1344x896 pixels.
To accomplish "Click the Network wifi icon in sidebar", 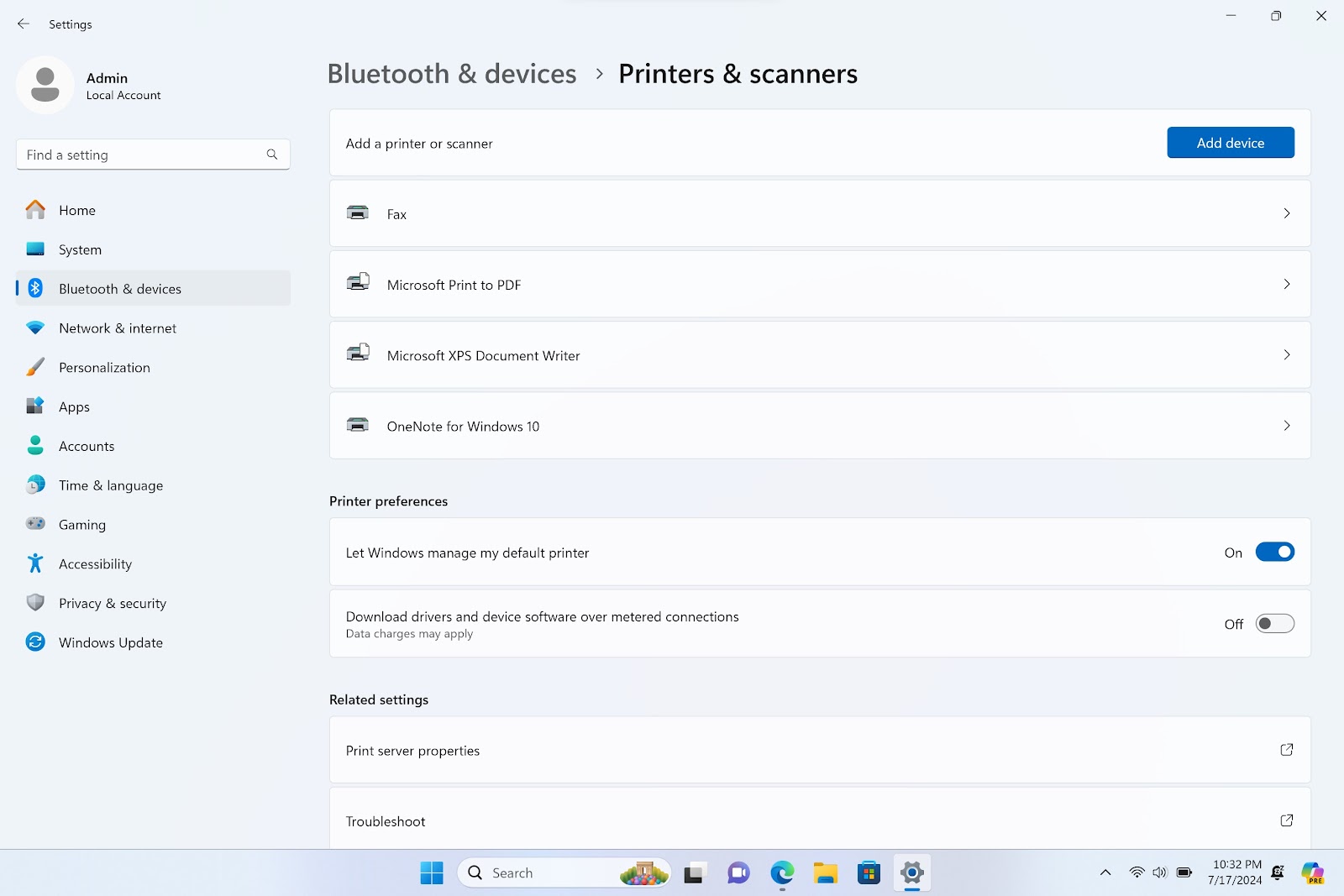I will (35, 327).
